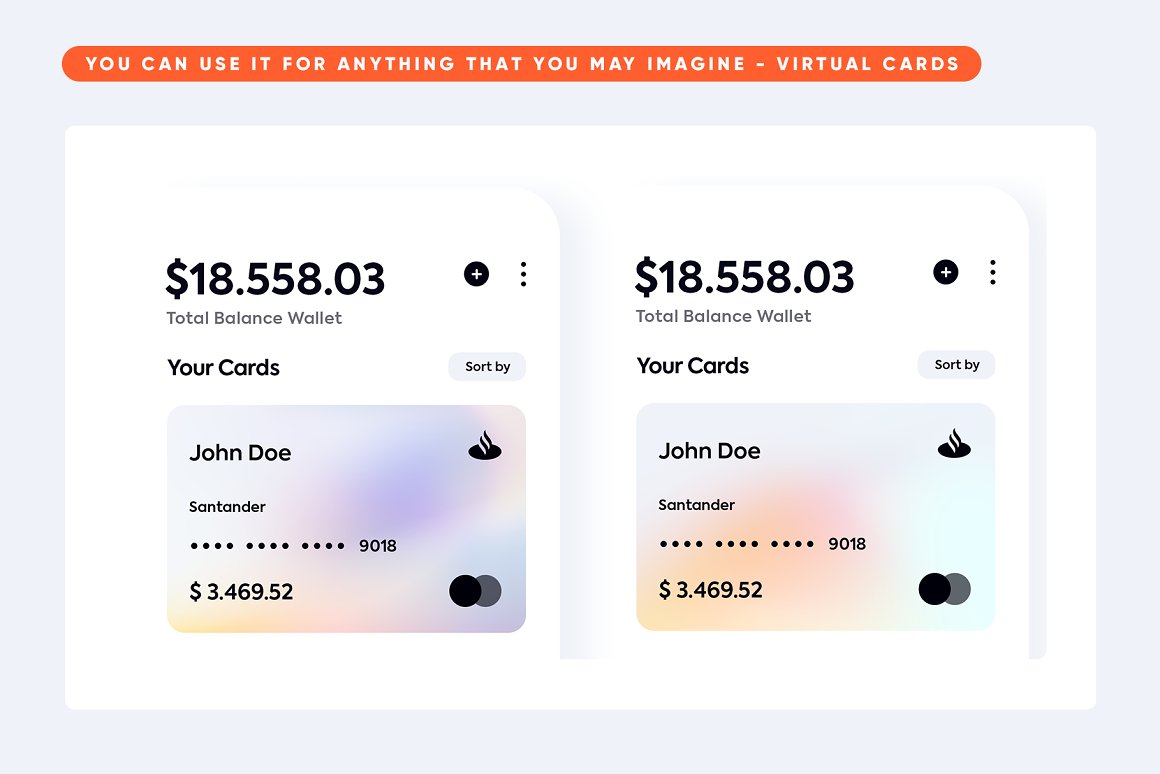1160x774 pixels.
Task: Open Sort by dropdown in left wallet
Action: tap(487, 367)
